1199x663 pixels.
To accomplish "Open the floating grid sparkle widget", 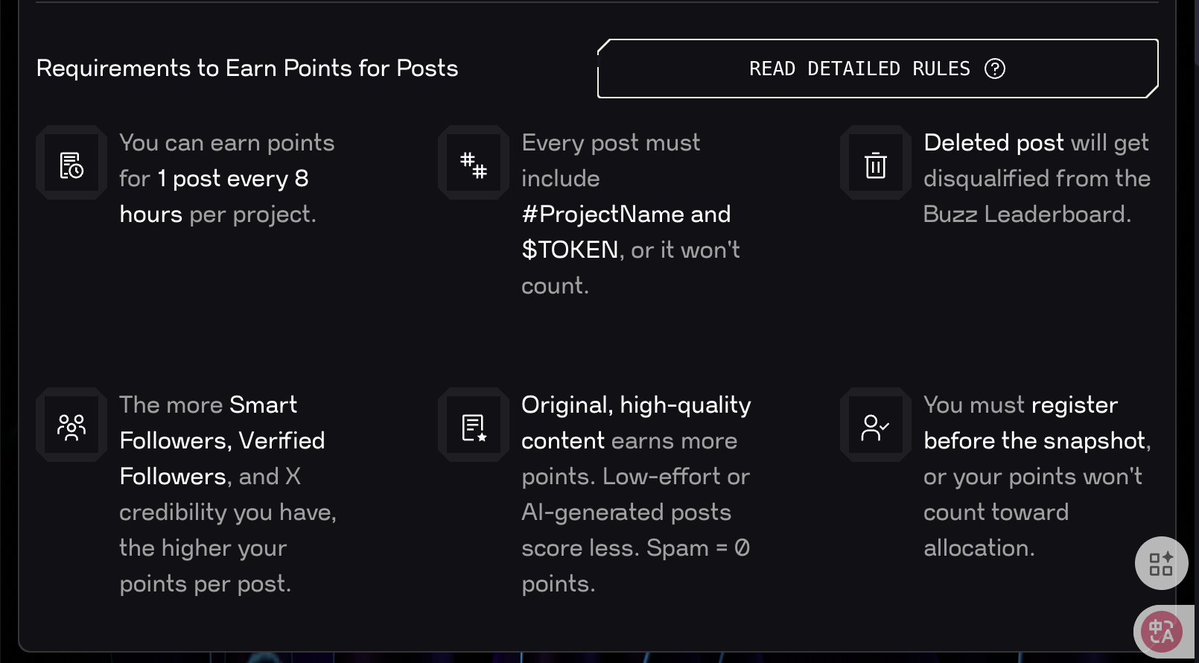I will click(x=1161, y=563).
